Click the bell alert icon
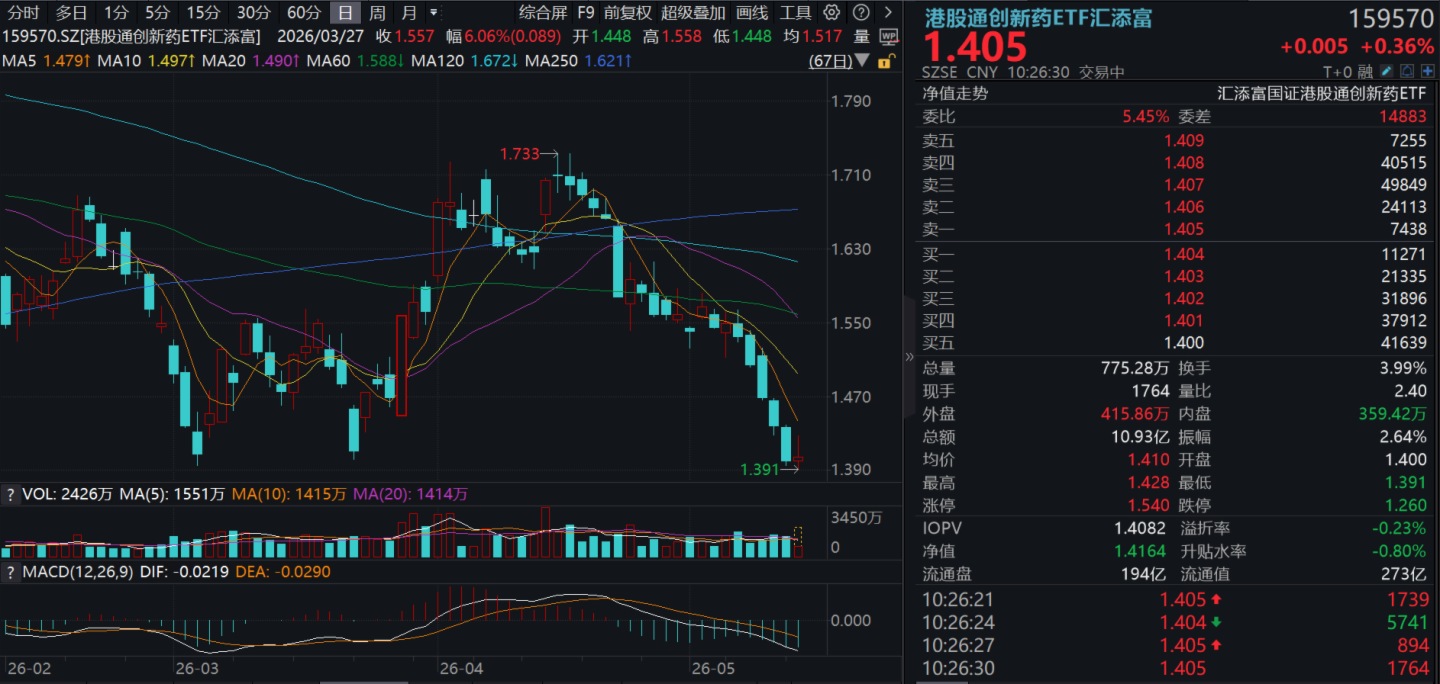This screenshot has width=1440, height=684. [x=1407, y=72]
